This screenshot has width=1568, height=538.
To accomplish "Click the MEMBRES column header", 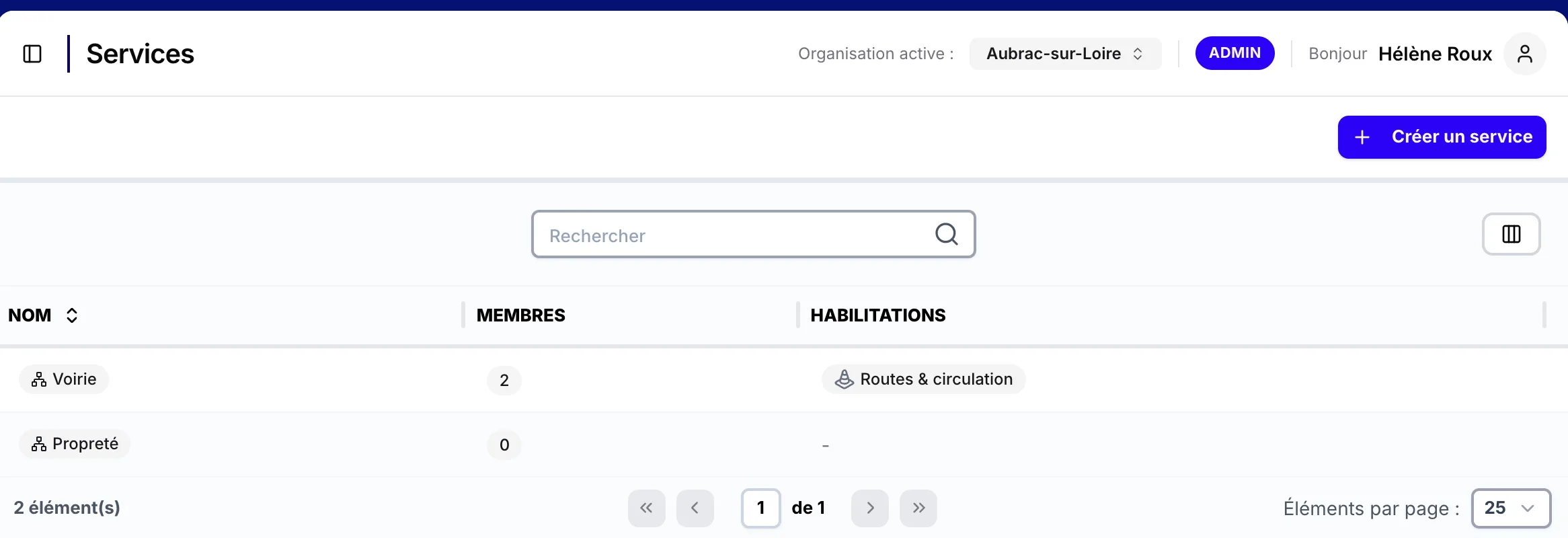I will pos(521,315).
